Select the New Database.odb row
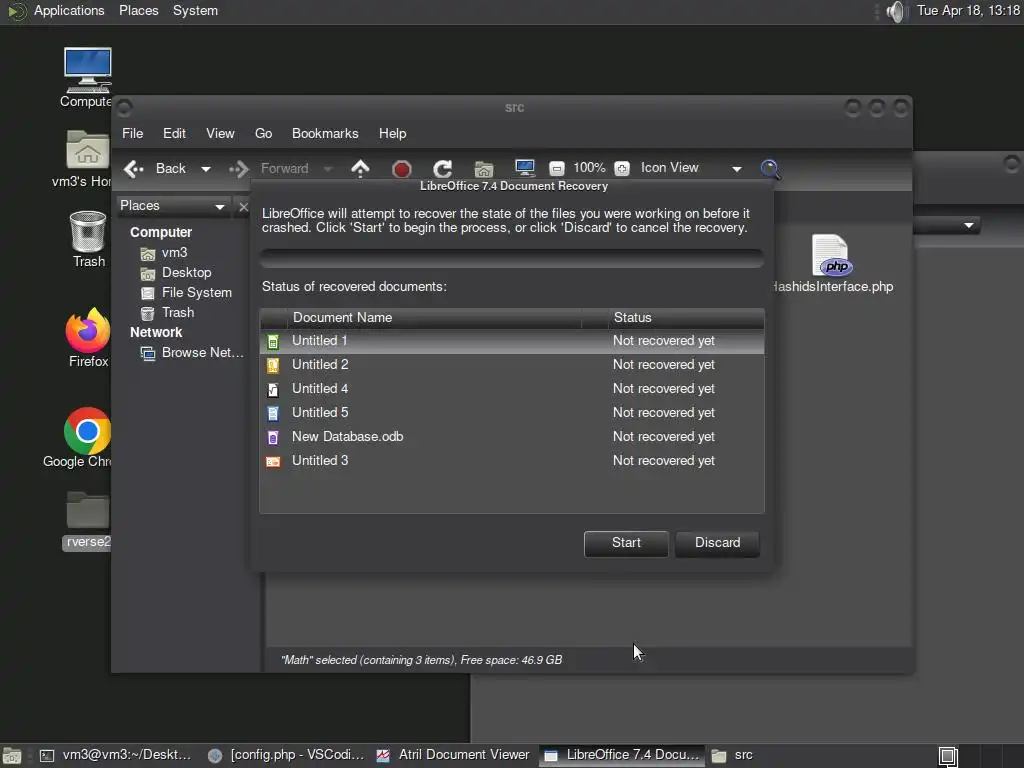This screenshot has width=1024, height=768. click(x=511, y=437)
